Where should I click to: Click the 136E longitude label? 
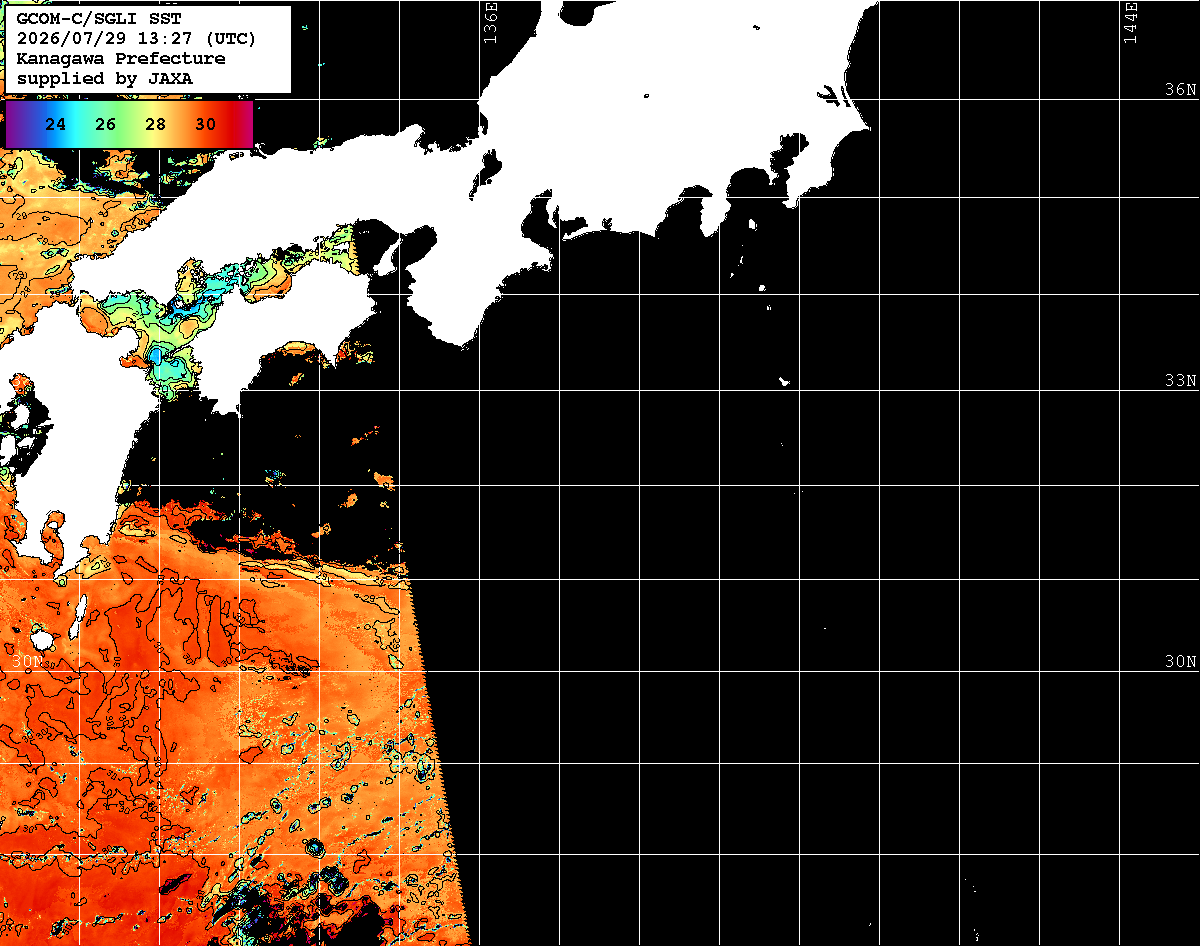(x=490, y=22)
